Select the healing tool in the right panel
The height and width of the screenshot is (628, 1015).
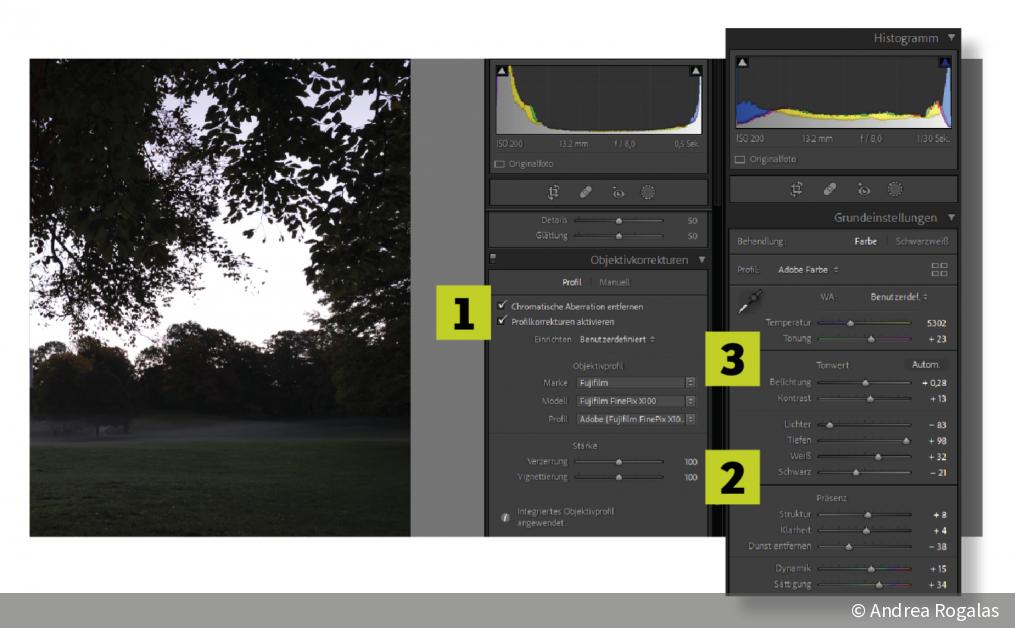pyautogui.click(x=830, y=188)
